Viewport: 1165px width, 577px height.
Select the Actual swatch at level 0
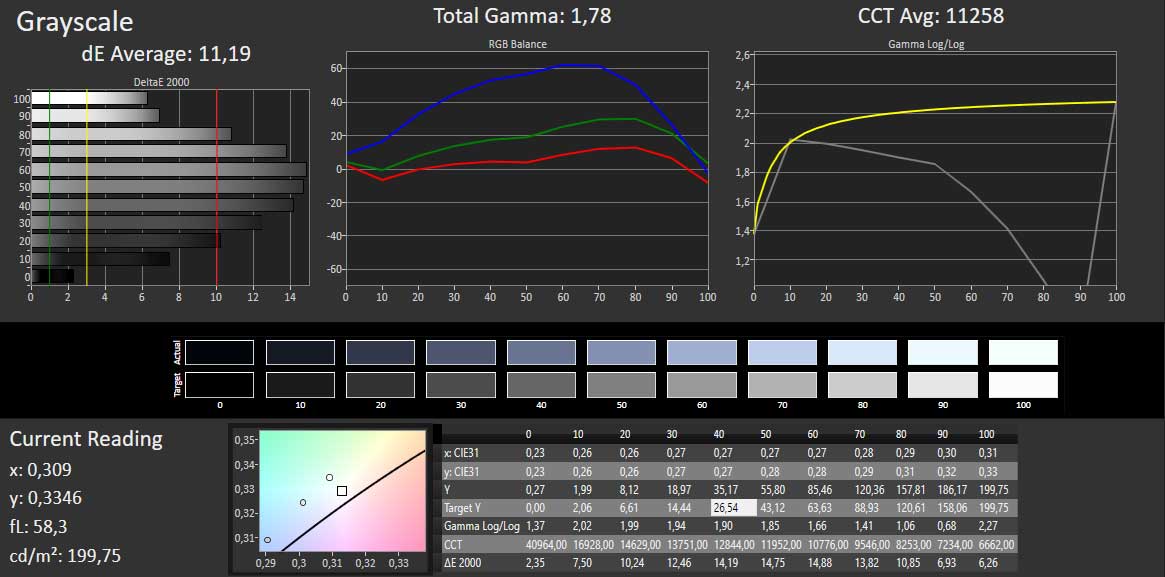point(219,352)
